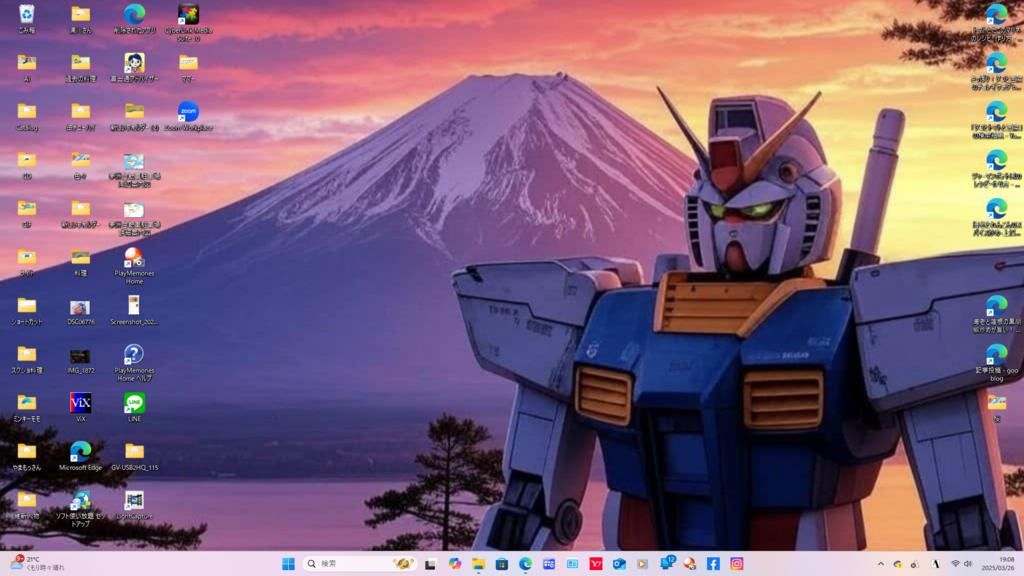This screenshot has width=1024, height=576.
Task: Open Outlook from the taskbar
Action: (x=619, y=564)
